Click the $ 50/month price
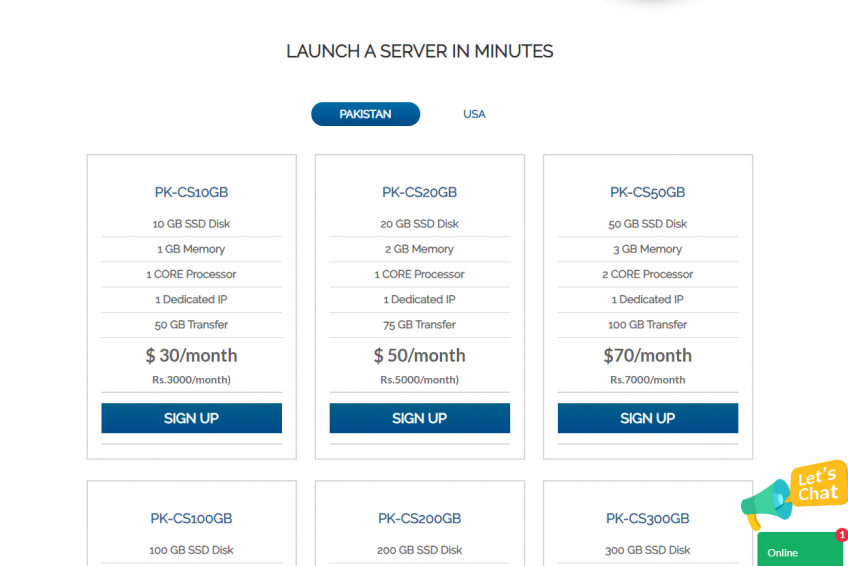Image resolution: width=848 pixels, height=566 pixels. (x=419, y=355)
